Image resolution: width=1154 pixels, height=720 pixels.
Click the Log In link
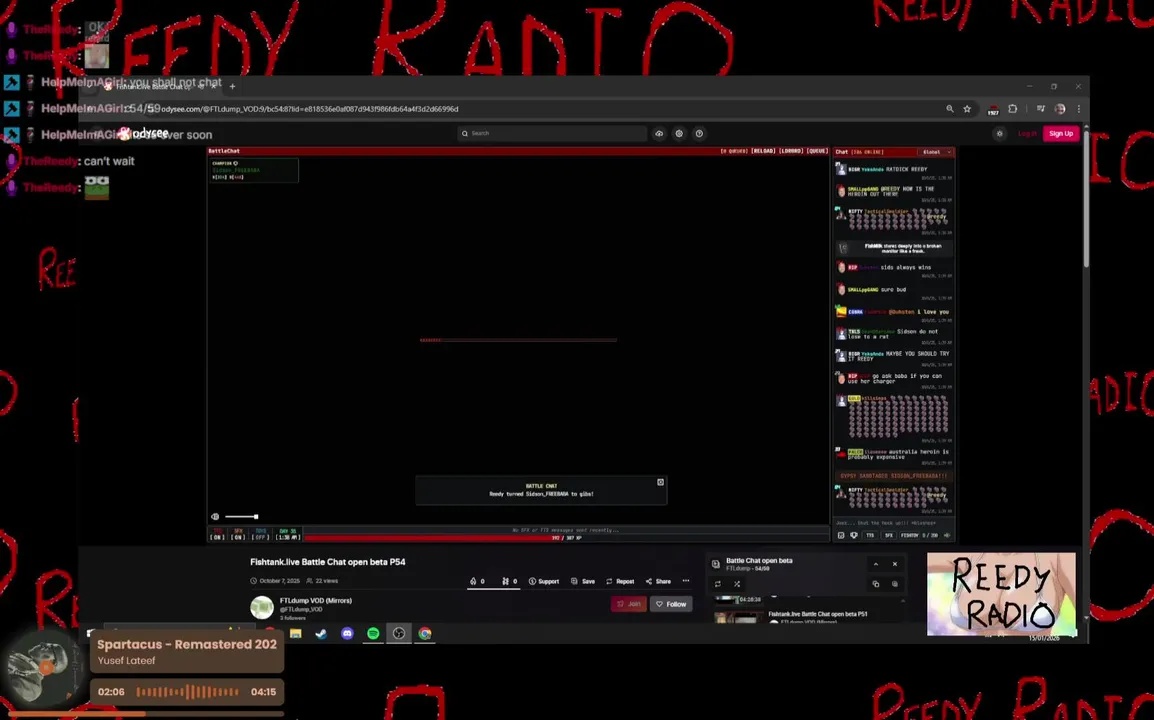click(x=1027, y=133)
